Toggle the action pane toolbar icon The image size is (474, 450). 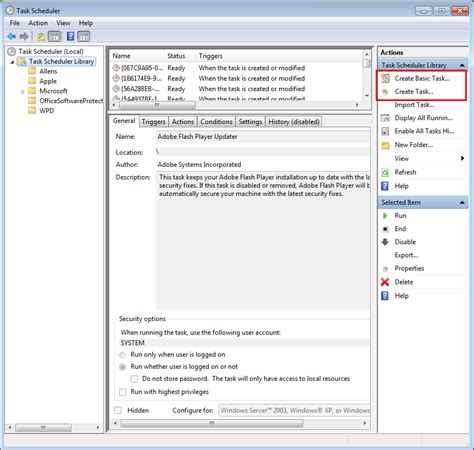(84, 36)
